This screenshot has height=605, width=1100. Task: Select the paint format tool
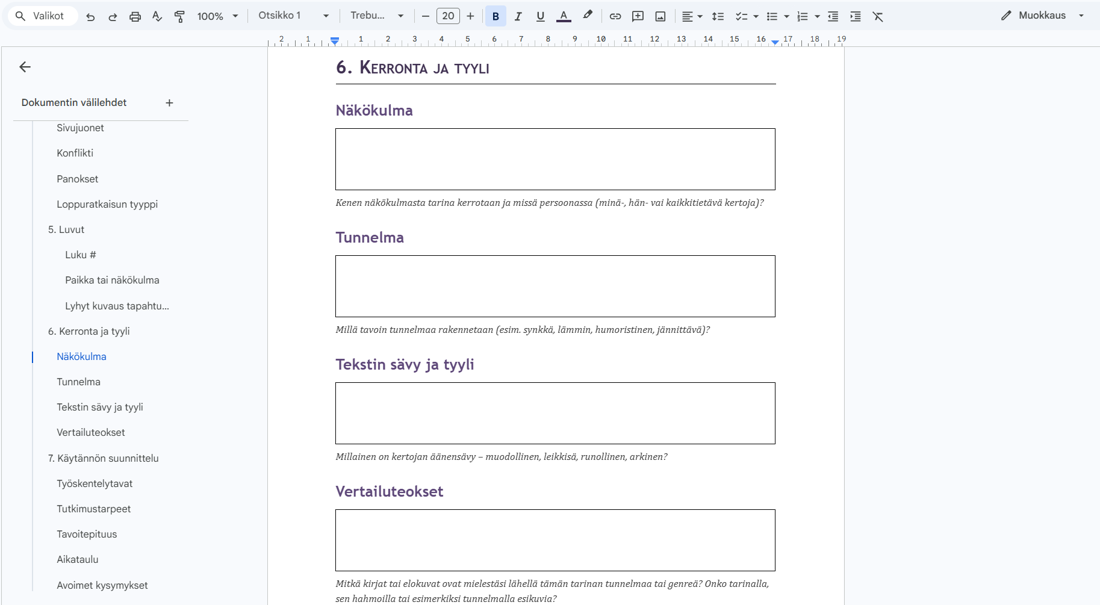[x=180, y=16]
